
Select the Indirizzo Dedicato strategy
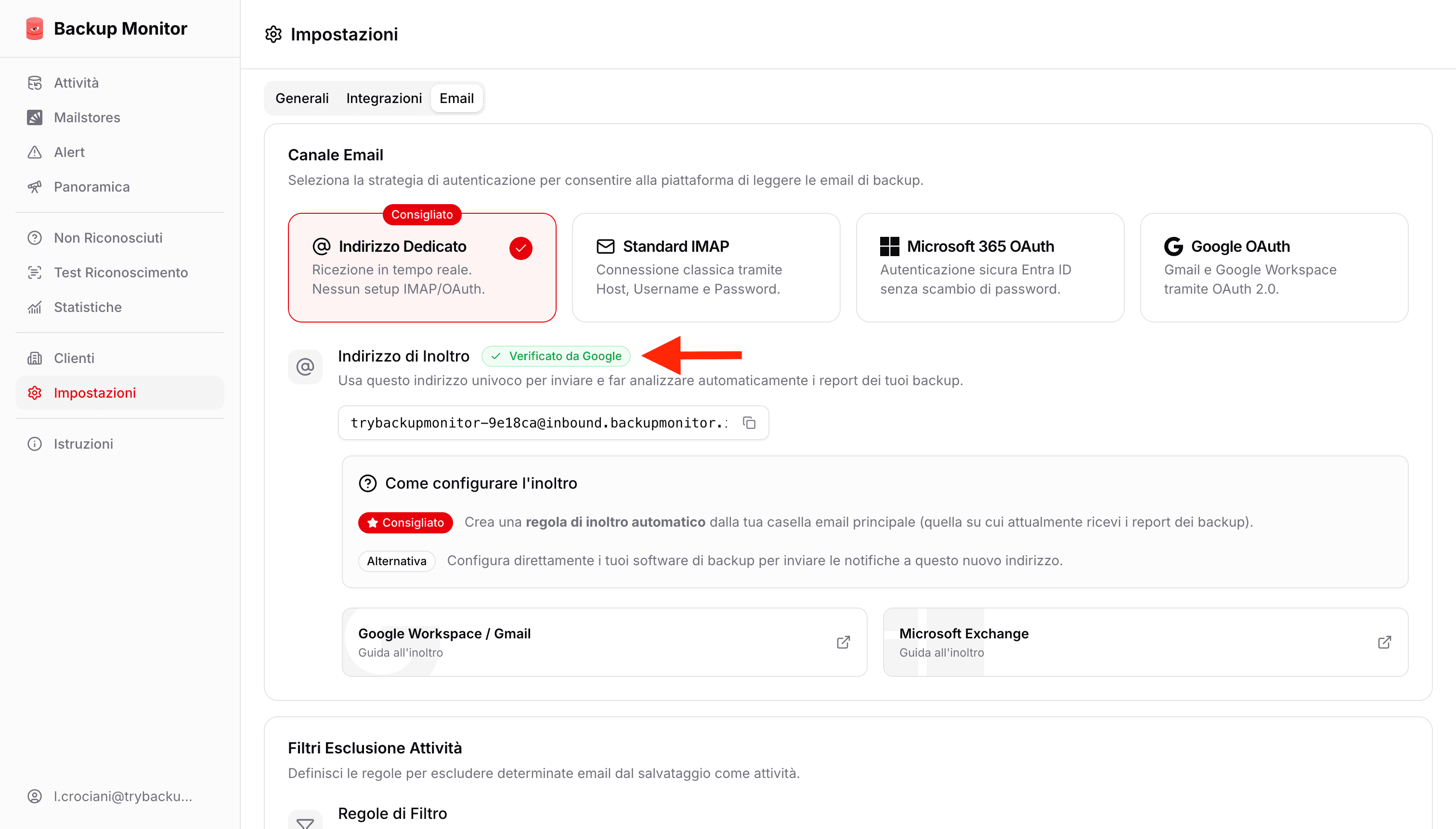(x=421, y=267)
